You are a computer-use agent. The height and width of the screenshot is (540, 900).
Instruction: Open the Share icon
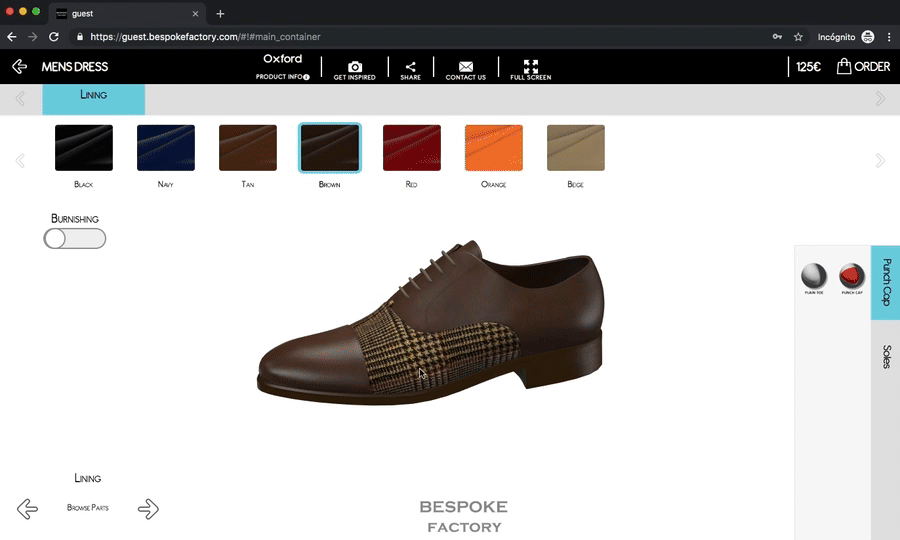click(x=411, y=66)
